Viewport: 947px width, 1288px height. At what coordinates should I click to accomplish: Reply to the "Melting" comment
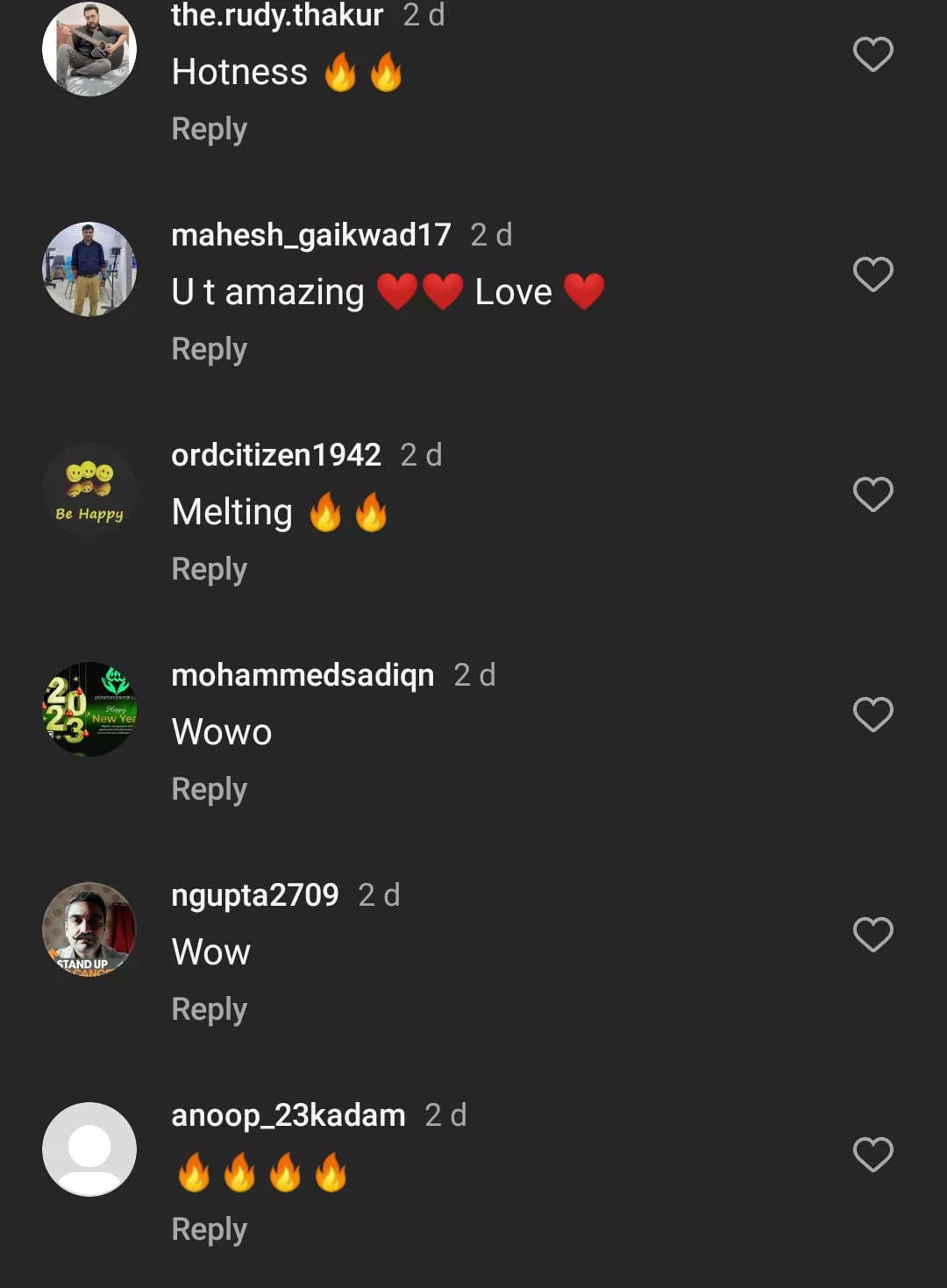point(209,569)
